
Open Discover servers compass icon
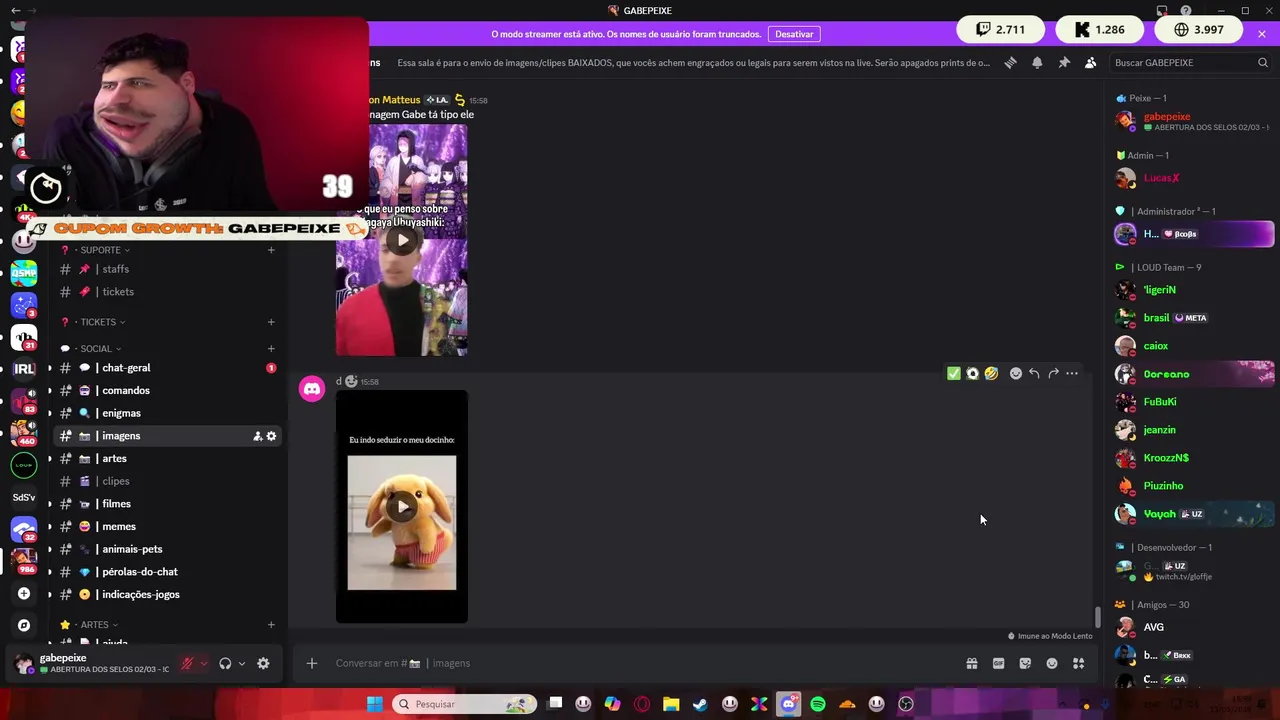pyautogui.click(x=24, y=625)
